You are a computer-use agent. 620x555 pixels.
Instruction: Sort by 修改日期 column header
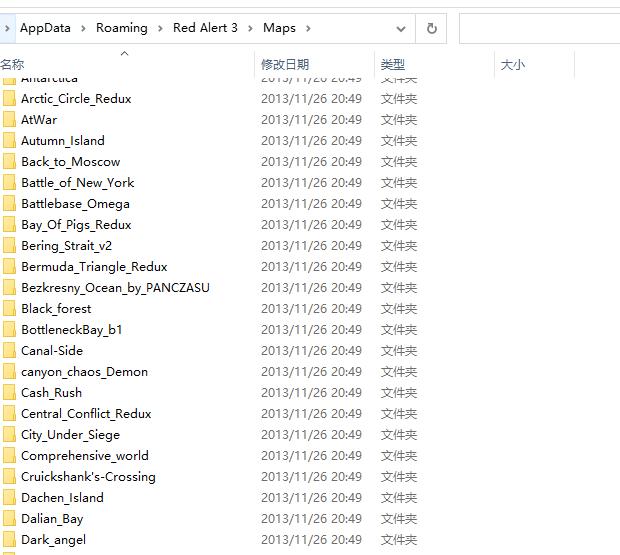pos(285,65)
